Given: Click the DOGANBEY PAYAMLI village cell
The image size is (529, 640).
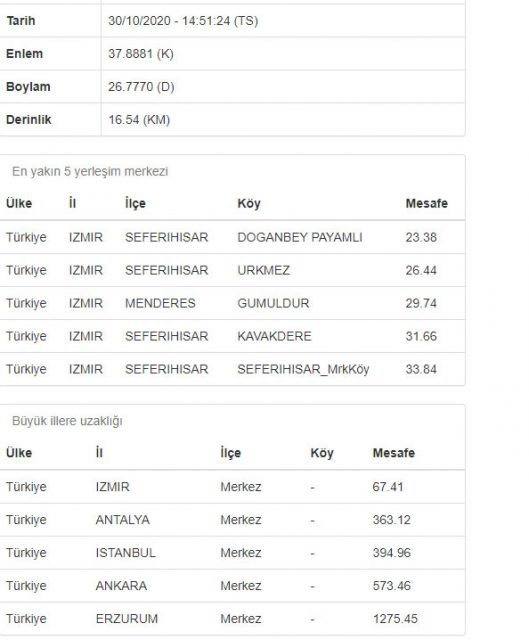Looking at the screenshot, I should (300, 238).
